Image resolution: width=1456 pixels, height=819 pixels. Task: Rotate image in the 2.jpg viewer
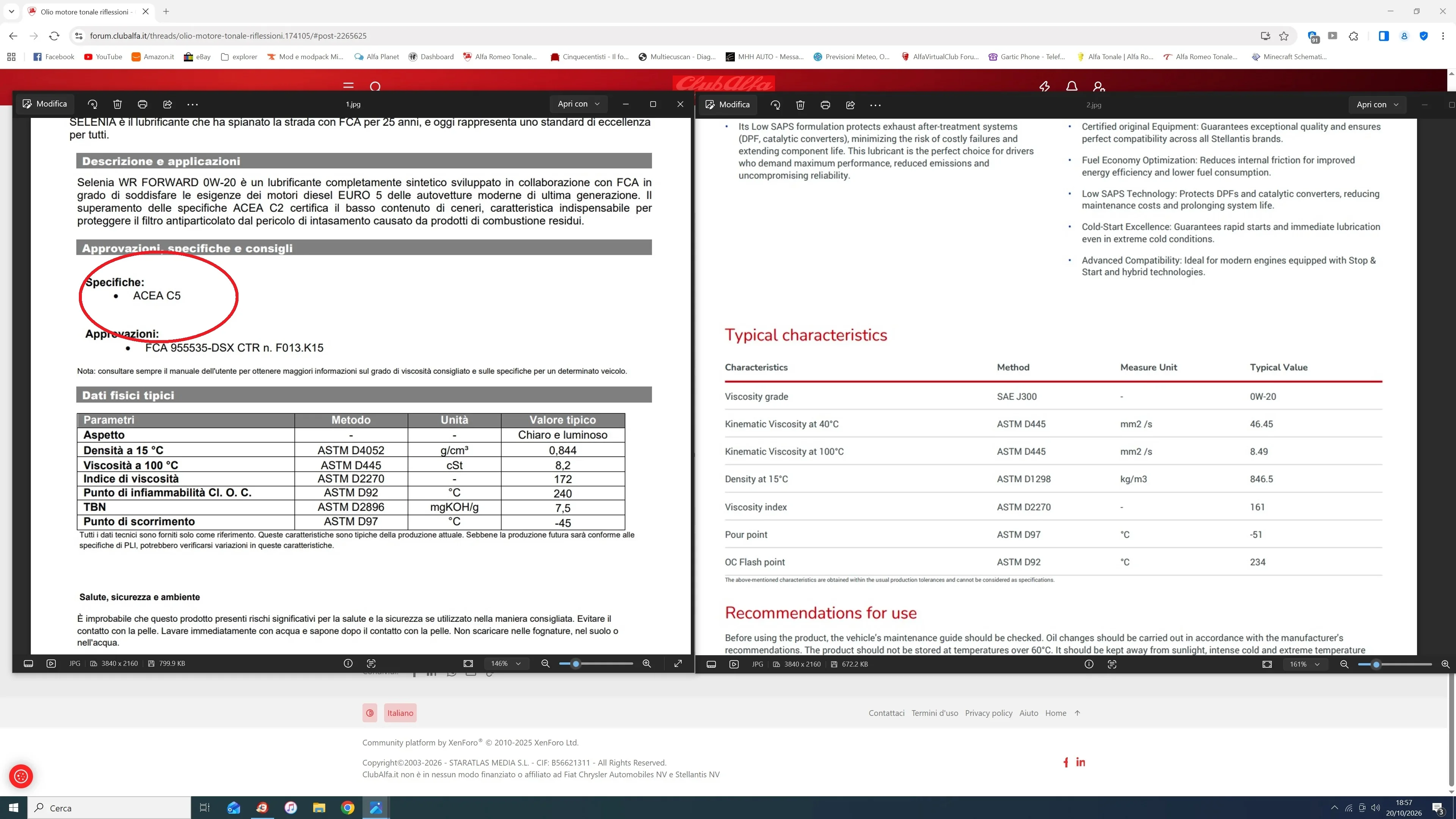pos(775,105)
